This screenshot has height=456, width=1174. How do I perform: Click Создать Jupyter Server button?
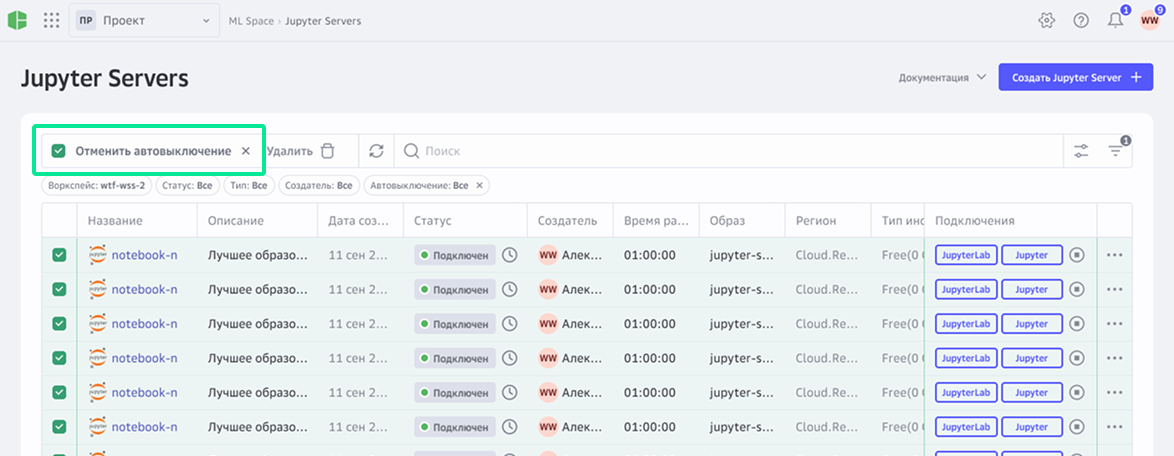(x=1075, y=77)
